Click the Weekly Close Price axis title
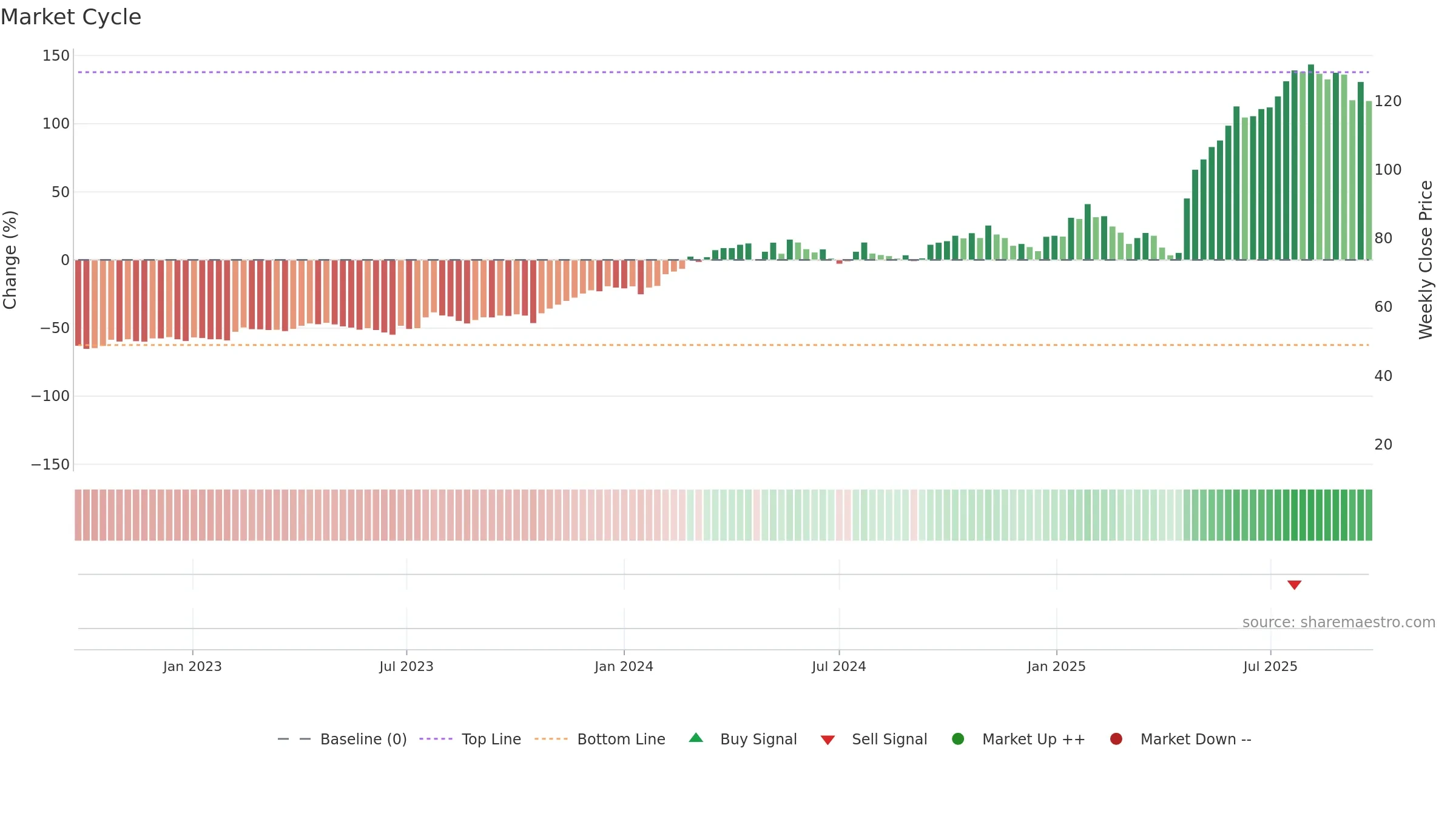This screenshot has width=1456, height=819. pyautogui.click(x=1426, y=260)
